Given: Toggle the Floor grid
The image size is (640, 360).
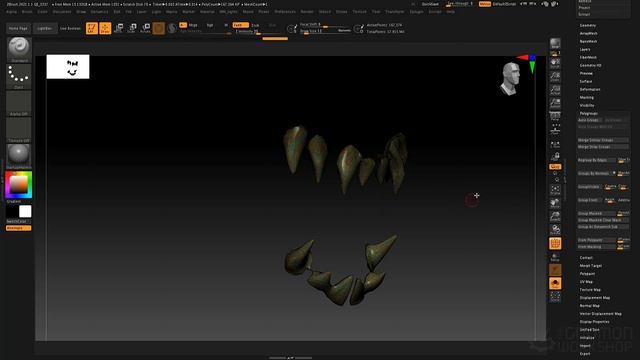Looking at the screenshot, I should [555, 130].
